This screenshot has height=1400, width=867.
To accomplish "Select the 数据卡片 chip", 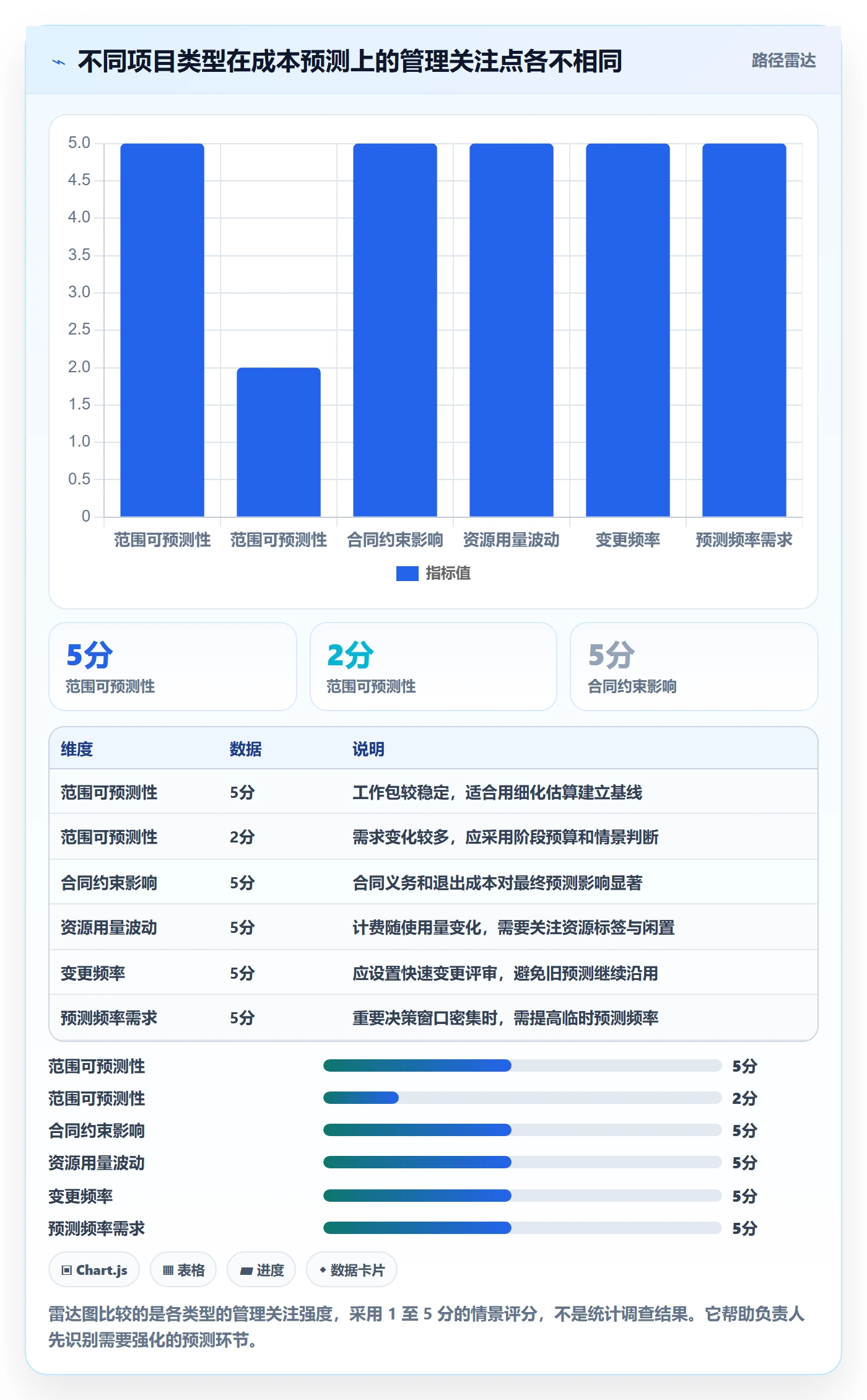I will 352,1270.
